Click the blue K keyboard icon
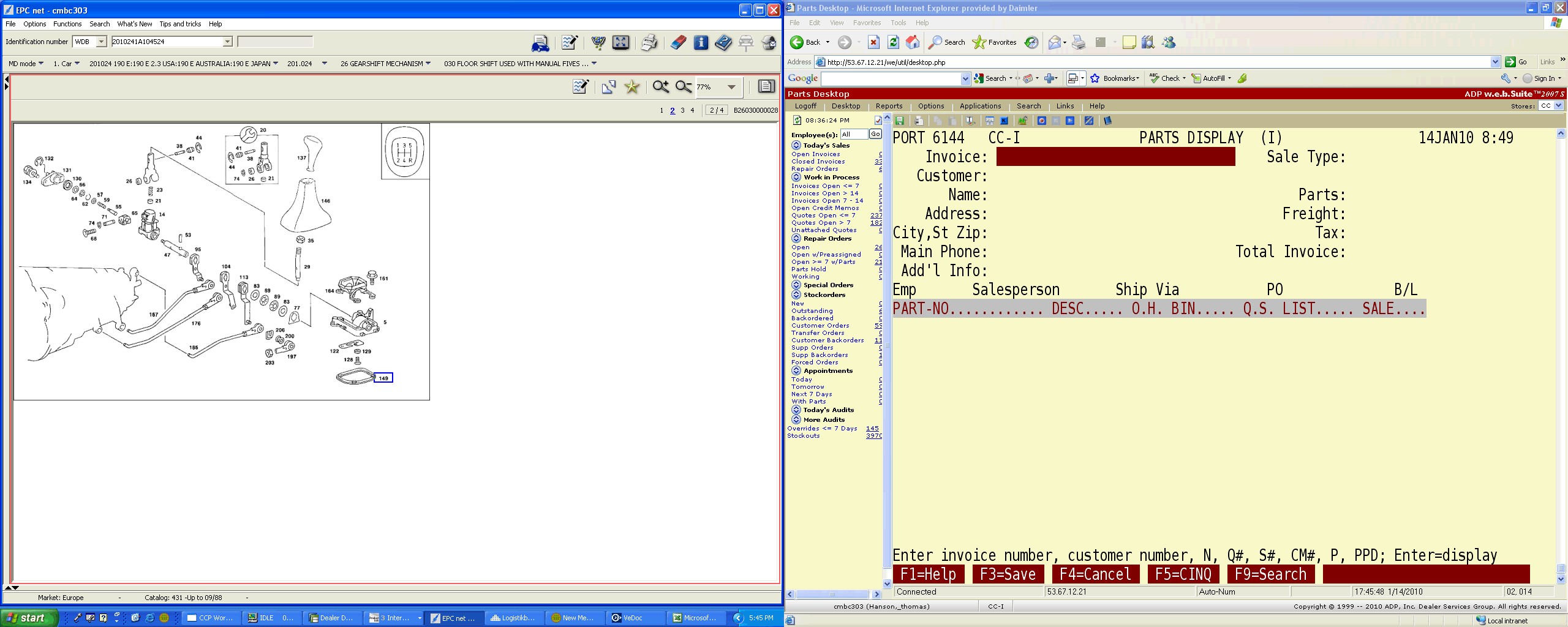The width and height of the screenshot is (1568, 627). (1004, 121)
